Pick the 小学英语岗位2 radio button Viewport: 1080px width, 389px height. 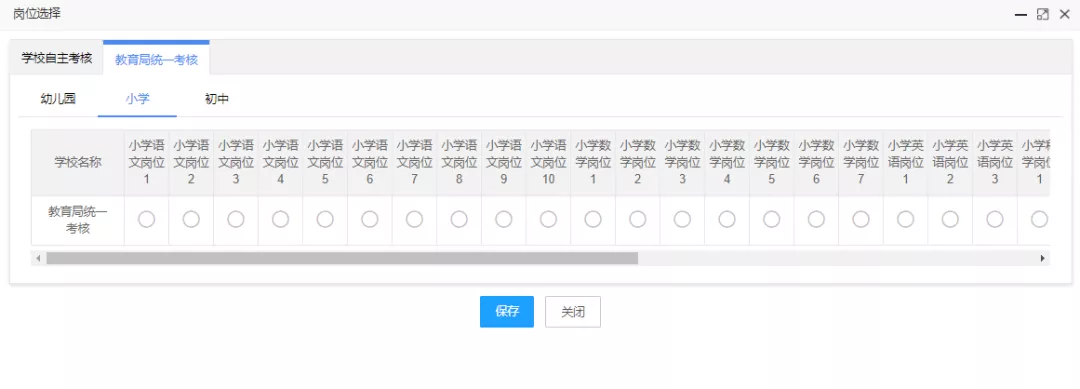[951, 219]
